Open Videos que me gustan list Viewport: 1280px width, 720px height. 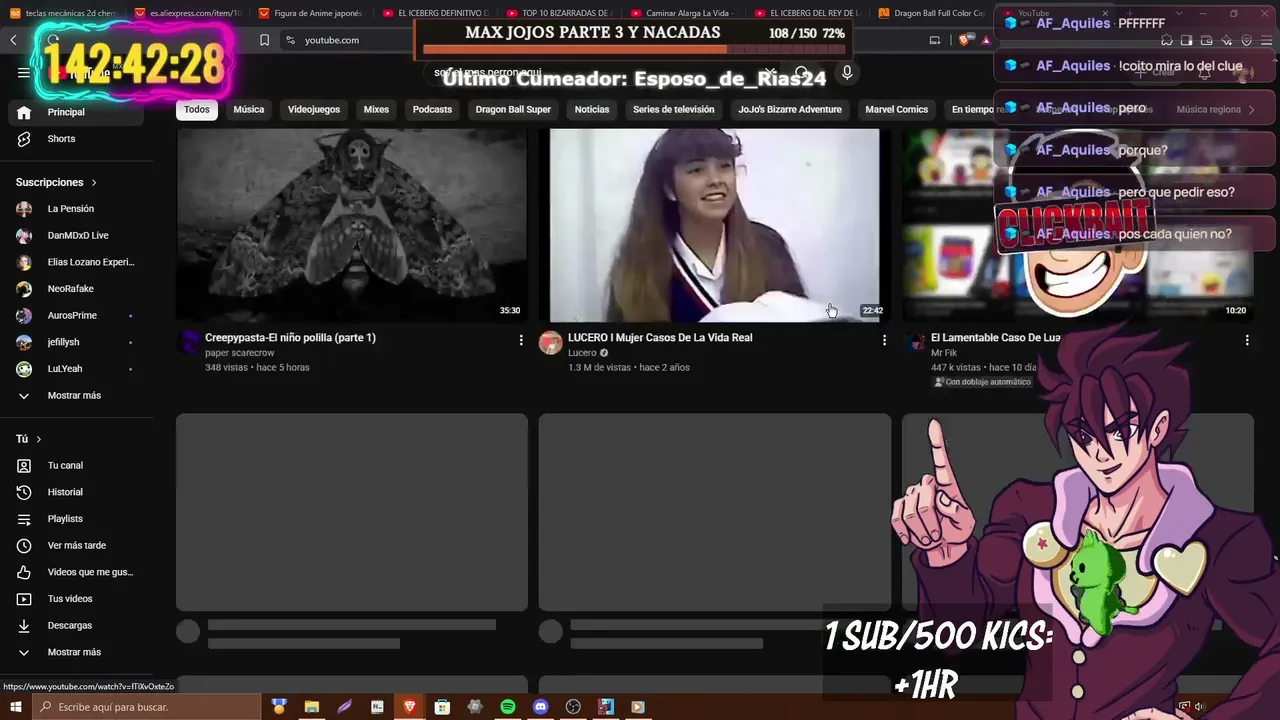(76, 572)
